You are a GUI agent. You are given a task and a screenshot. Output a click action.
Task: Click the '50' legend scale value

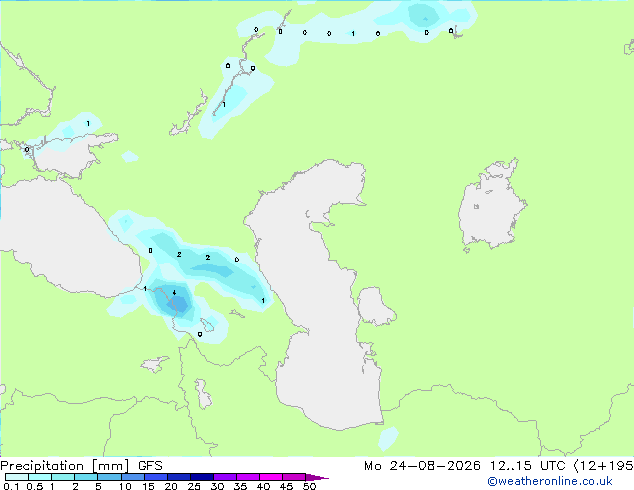(309, 486)
